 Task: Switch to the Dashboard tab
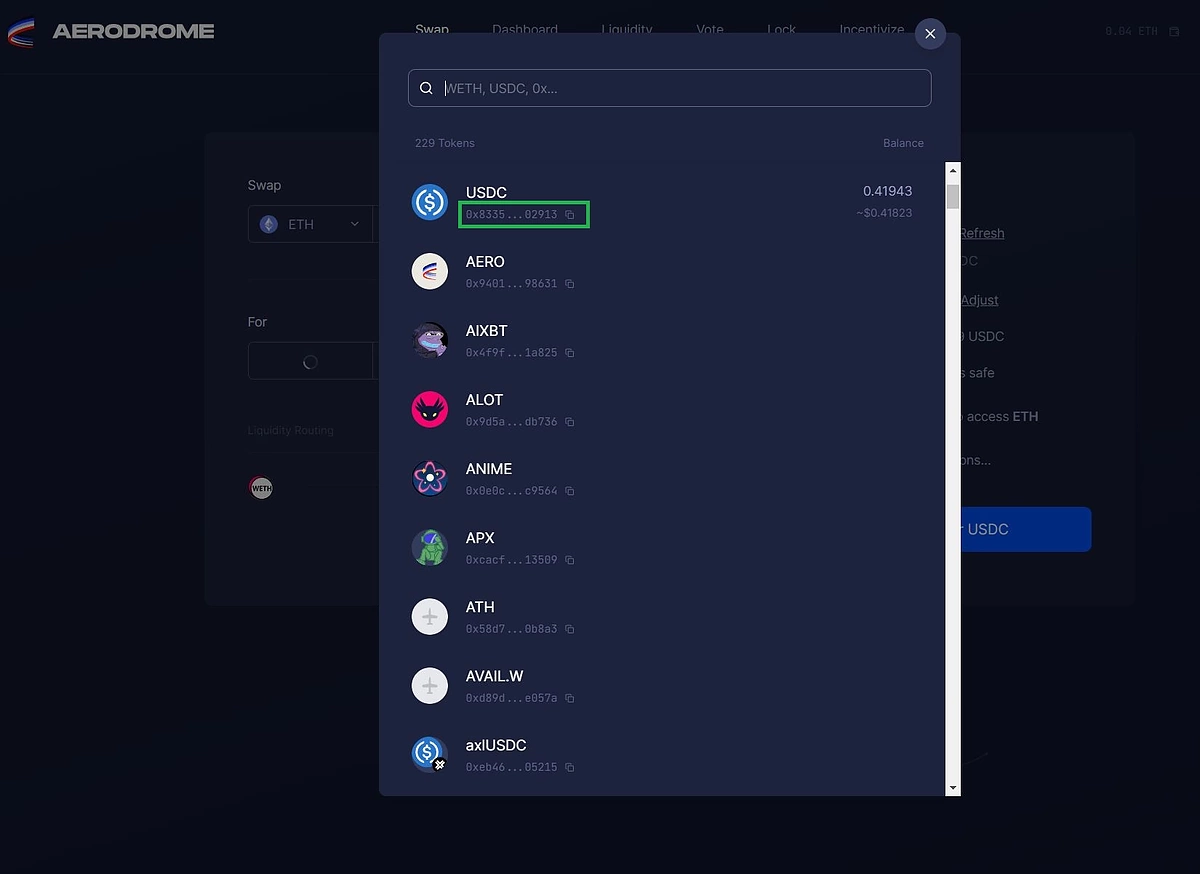click(x=524, y=30)
